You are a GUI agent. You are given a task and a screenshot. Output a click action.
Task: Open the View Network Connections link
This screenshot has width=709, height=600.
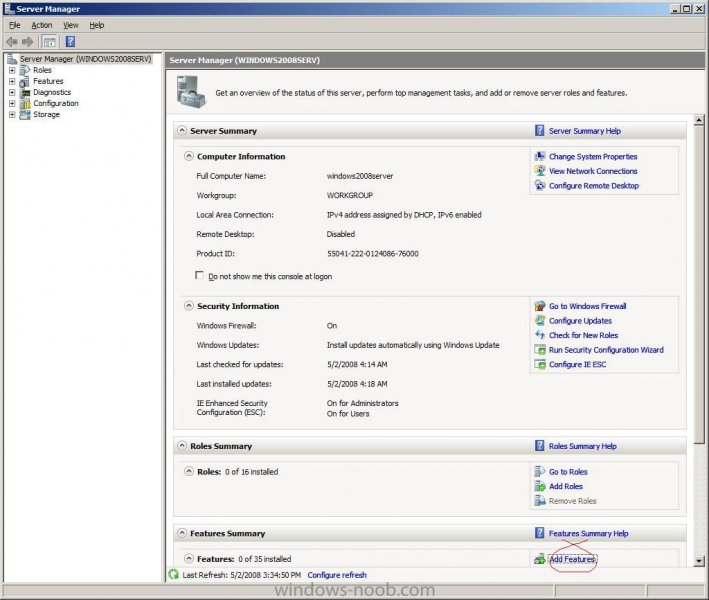click(x=593, y=171)
